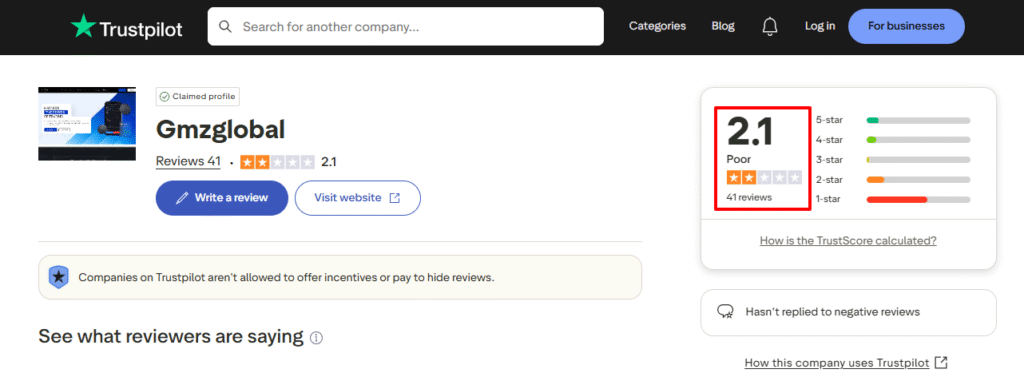Viewport: 1024px width, 377px height.
Task: Click the speech bubble icon in the replies card
Action: point(725,312)
